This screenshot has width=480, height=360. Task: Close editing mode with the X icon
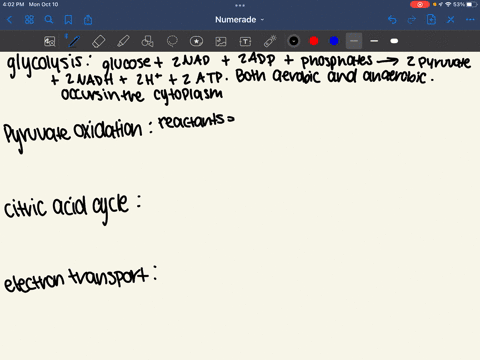point(451,20)
